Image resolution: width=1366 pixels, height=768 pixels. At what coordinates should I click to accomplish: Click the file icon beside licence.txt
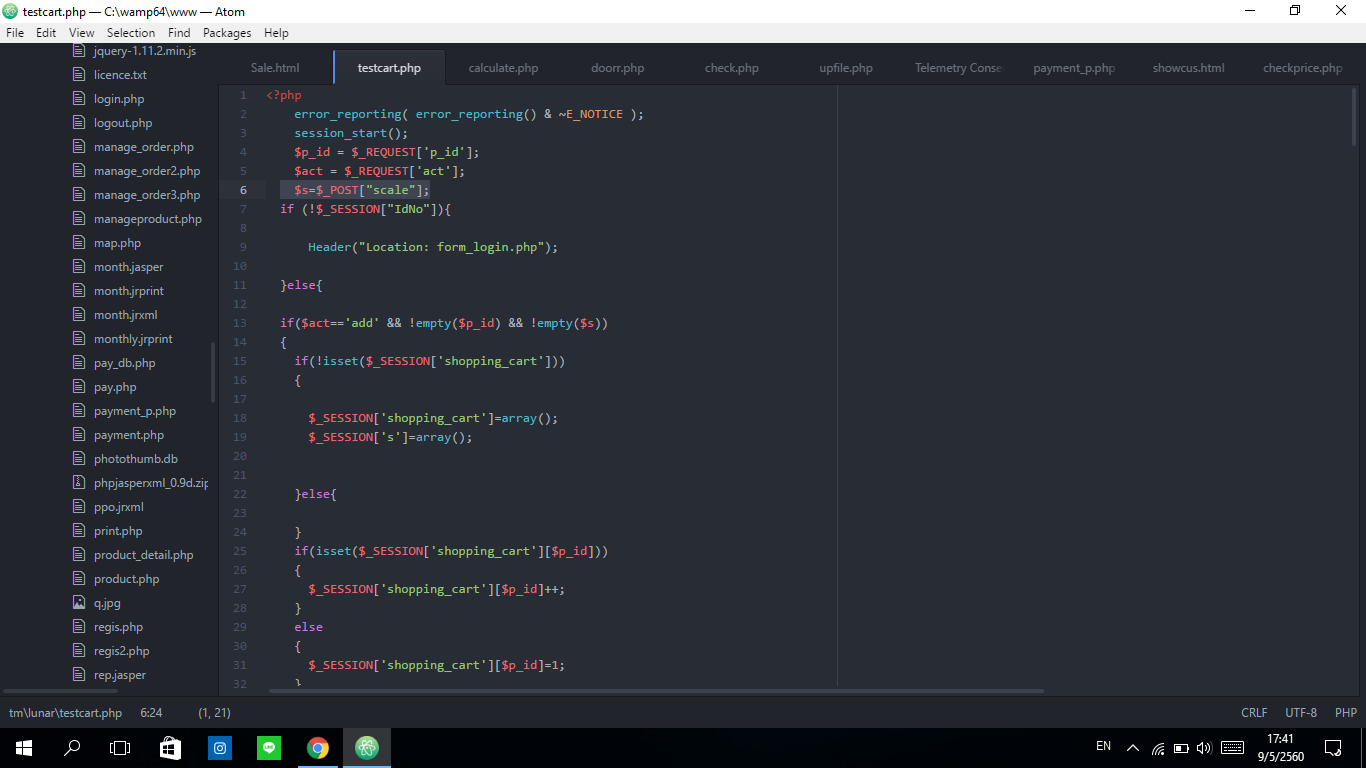tap(79, 75)
